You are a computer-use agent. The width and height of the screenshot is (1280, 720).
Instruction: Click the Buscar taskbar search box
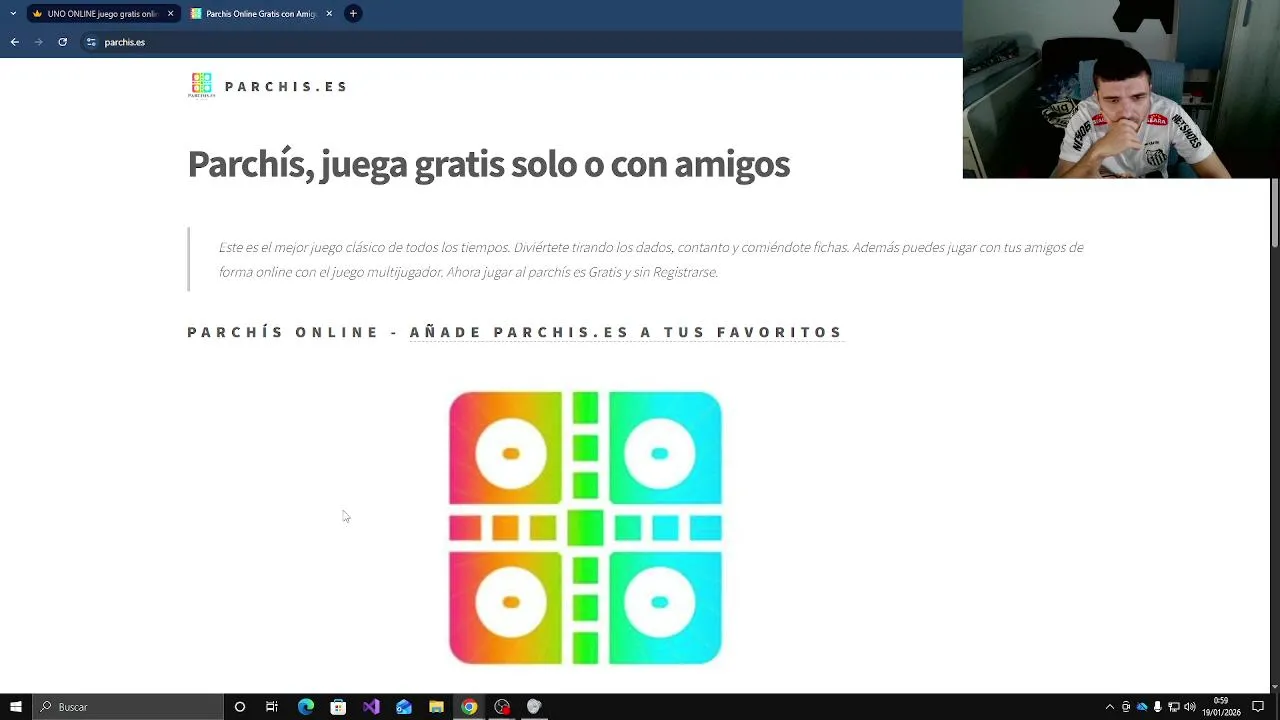point(128,707)
